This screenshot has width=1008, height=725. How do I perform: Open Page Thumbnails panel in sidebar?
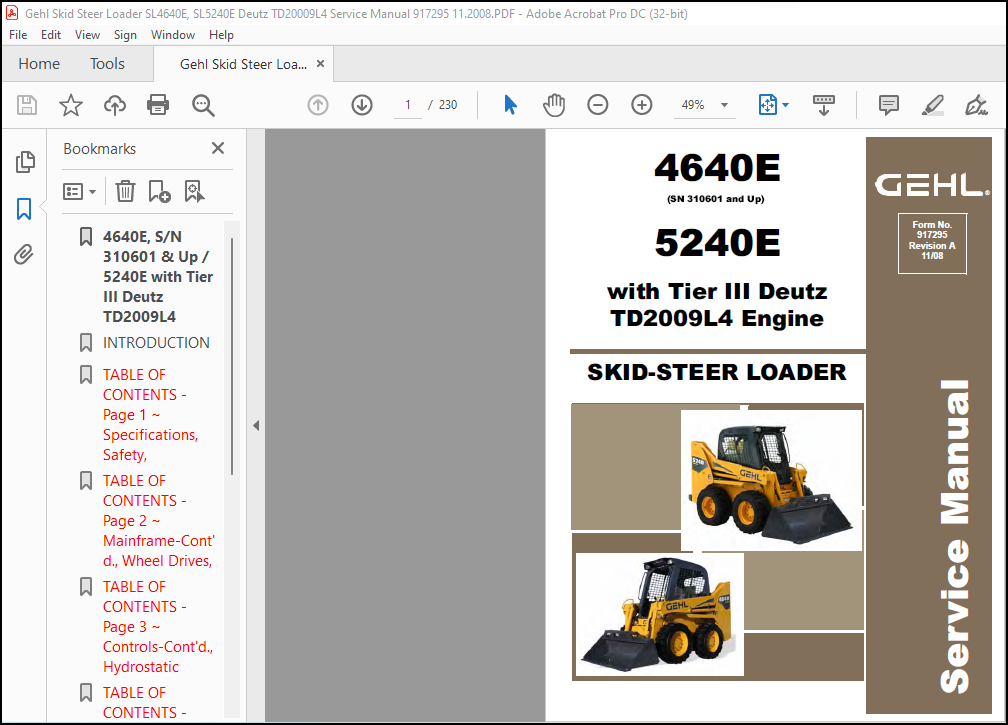coord(25,162)
